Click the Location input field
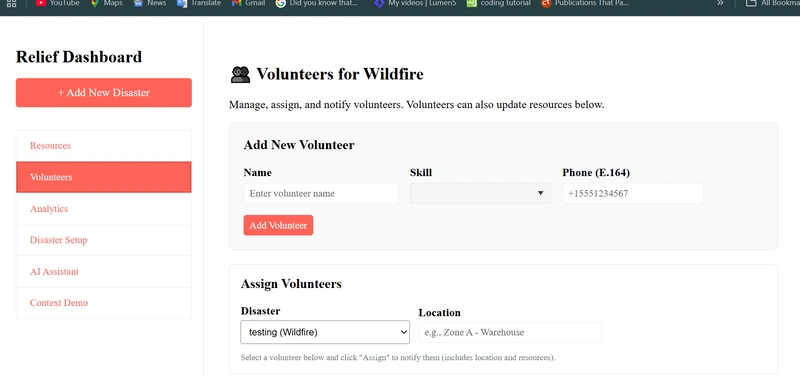The width and height of the screenshot is (800, 376). pos(510,333)
